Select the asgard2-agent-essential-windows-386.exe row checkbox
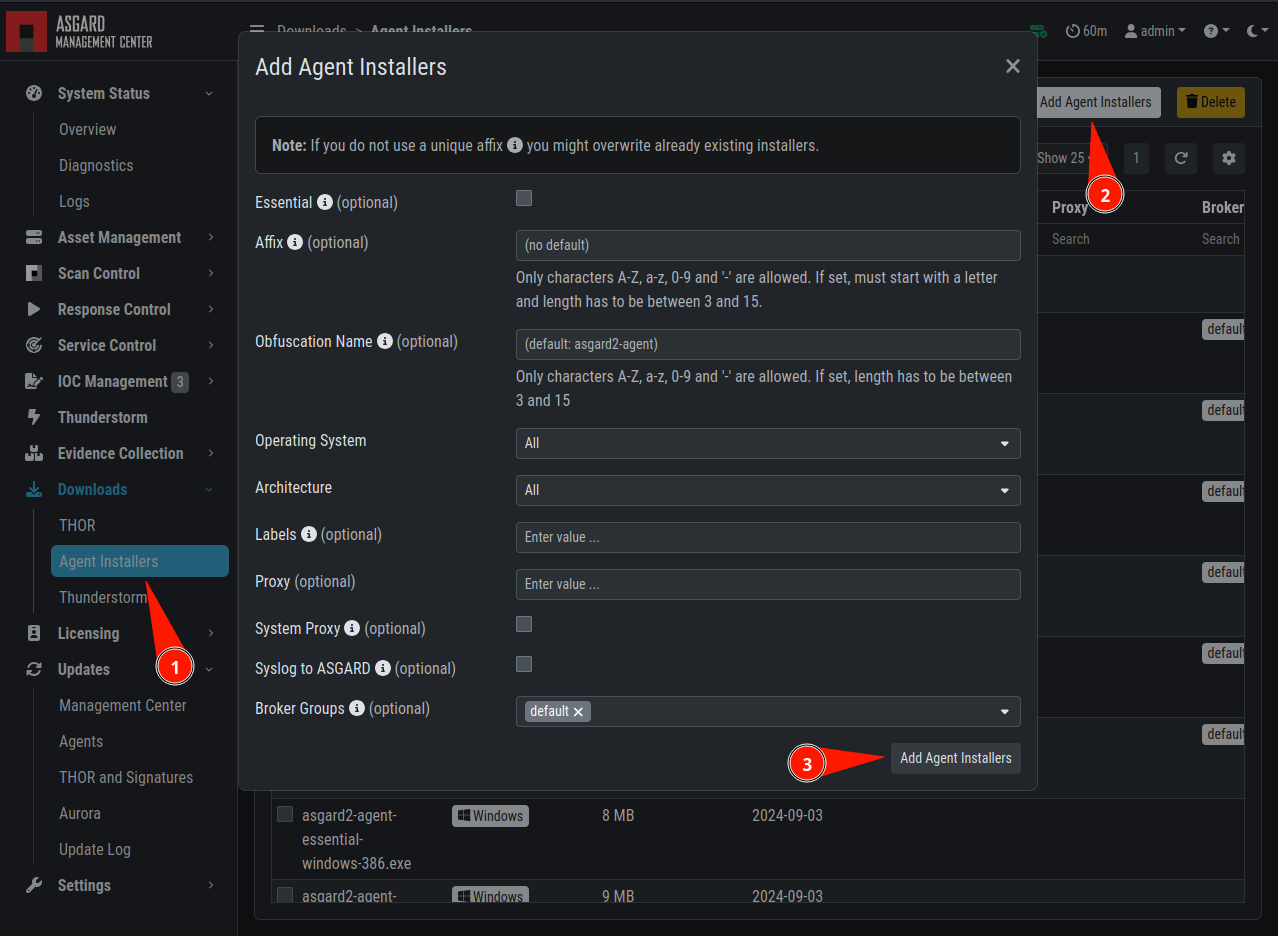1278x936 pixels. tap(285, 814)
